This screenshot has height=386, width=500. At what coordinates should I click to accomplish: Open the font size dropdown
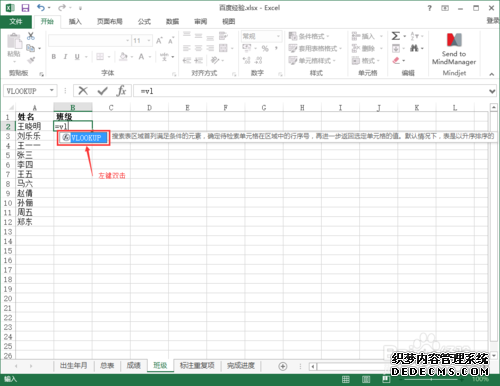coord(149,41)
